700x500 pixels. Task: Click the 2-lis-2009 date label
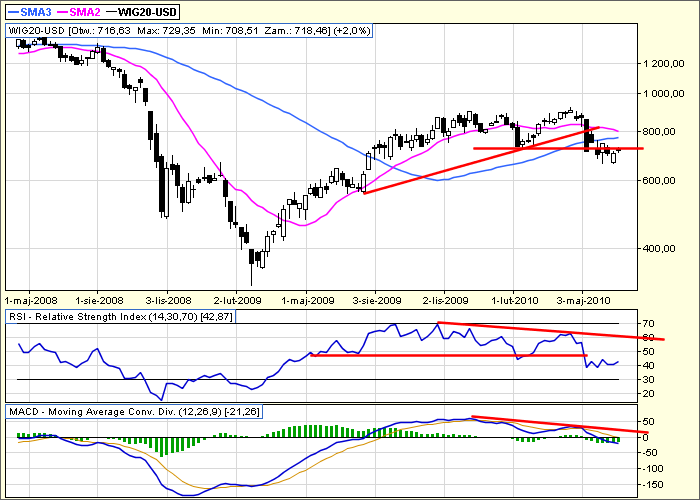446,300
